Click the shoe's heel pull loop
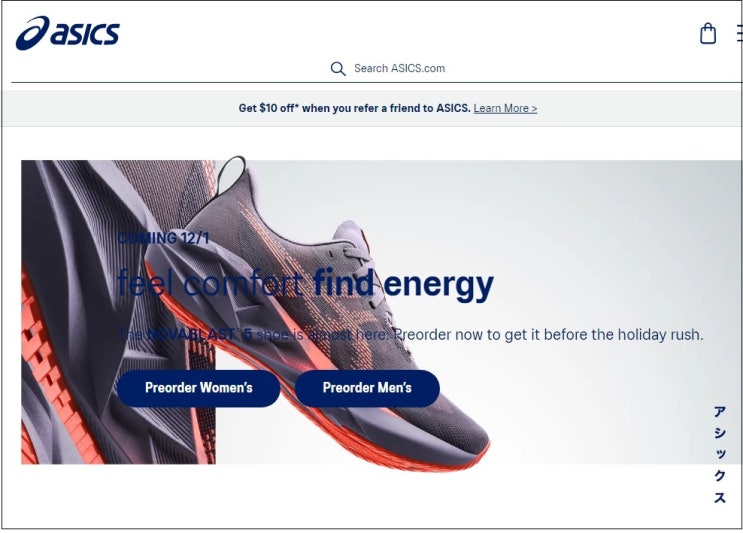Viewport: 743px width, 533px height. [231, 174]
